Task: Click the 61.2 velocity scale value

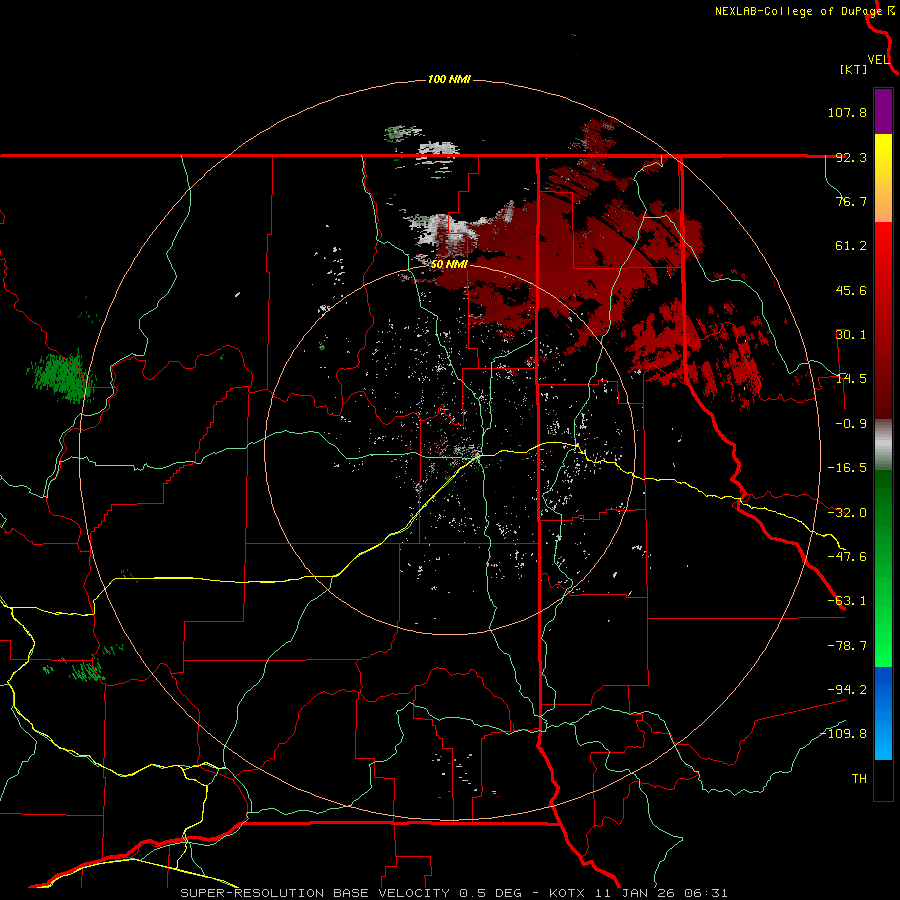Action: click(851, 246)
